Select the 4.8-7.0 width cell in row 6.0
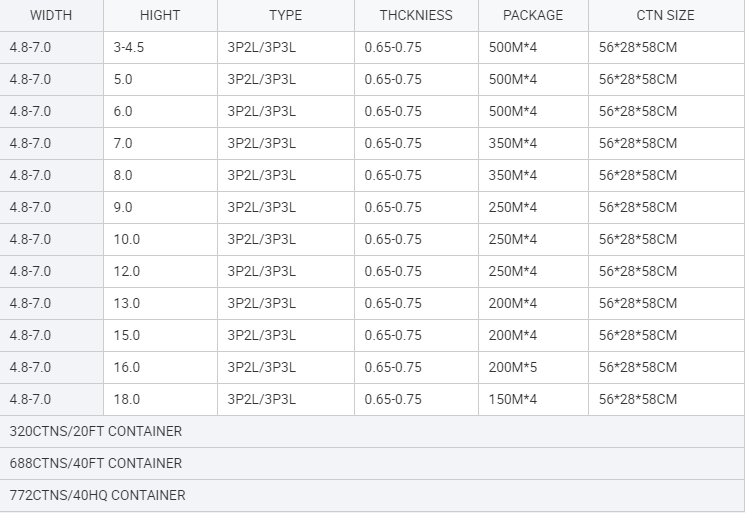 click(x=51, y=111)
